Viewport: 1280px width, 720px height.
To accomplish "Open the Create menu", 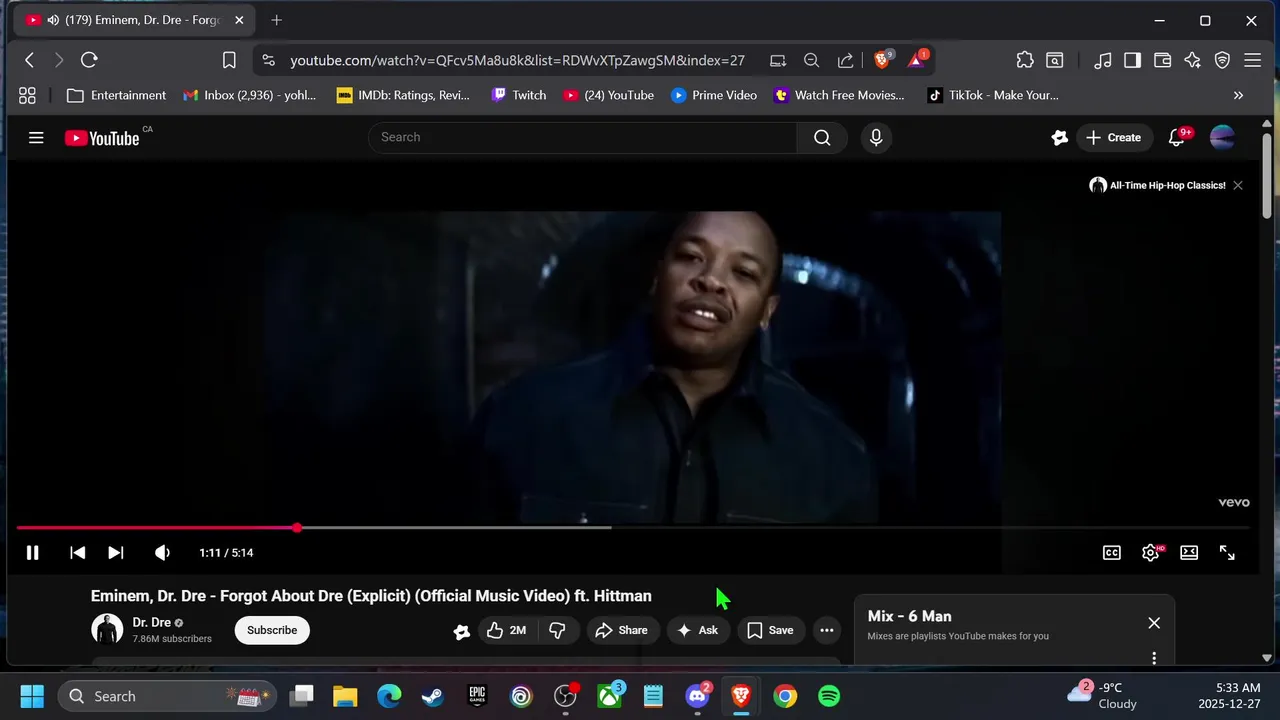I will (x=1113, y=137).
